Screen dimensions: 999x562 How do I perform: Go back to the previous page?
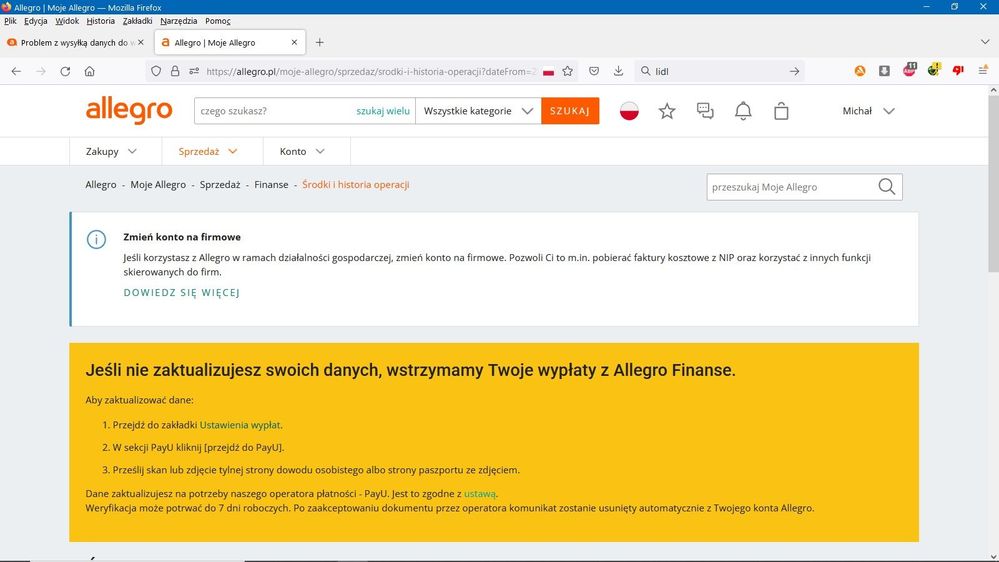[x=17, y=71]
